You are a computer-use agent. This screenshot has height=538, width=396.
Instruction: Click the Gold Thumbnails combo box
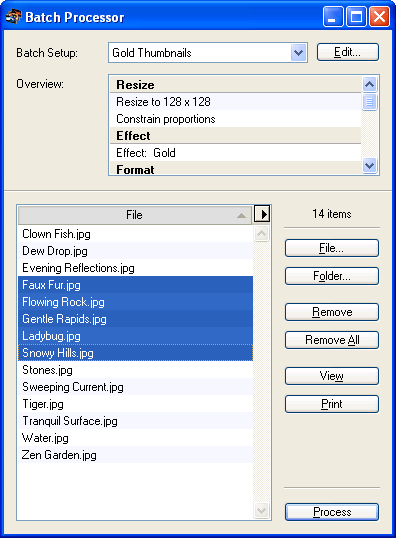click(208, 53)
